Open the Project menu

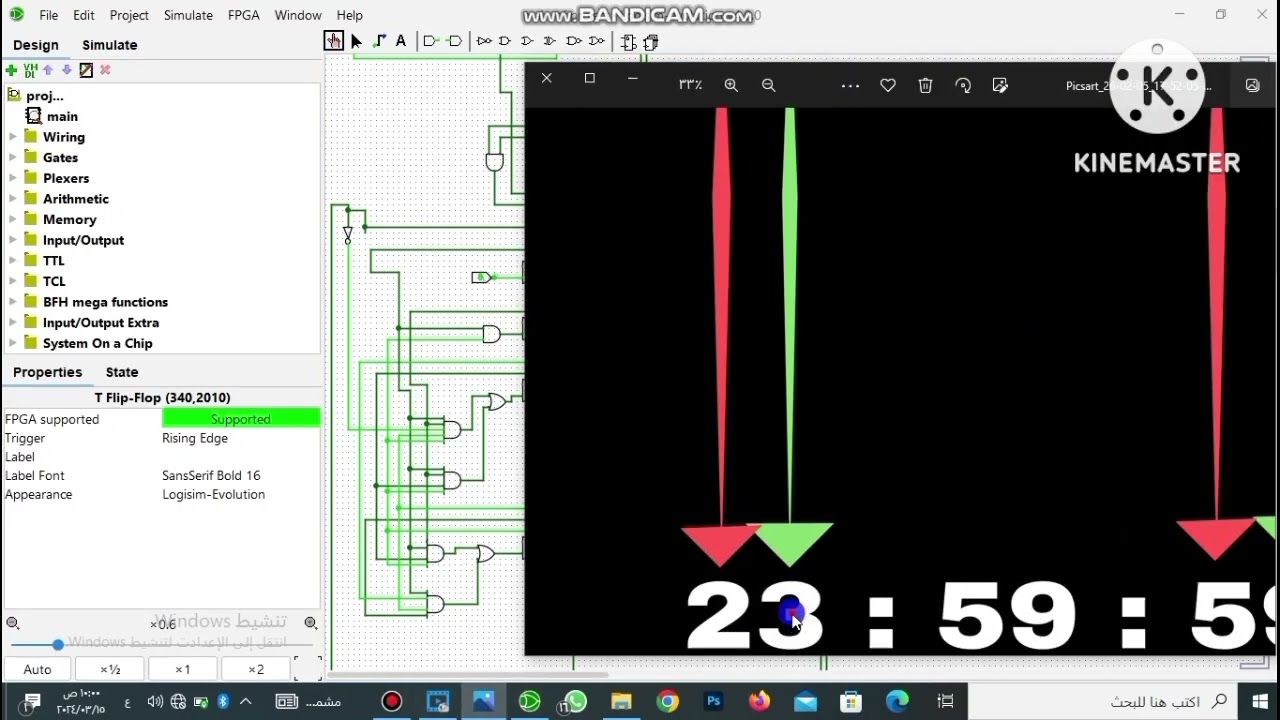click(129, 15)
